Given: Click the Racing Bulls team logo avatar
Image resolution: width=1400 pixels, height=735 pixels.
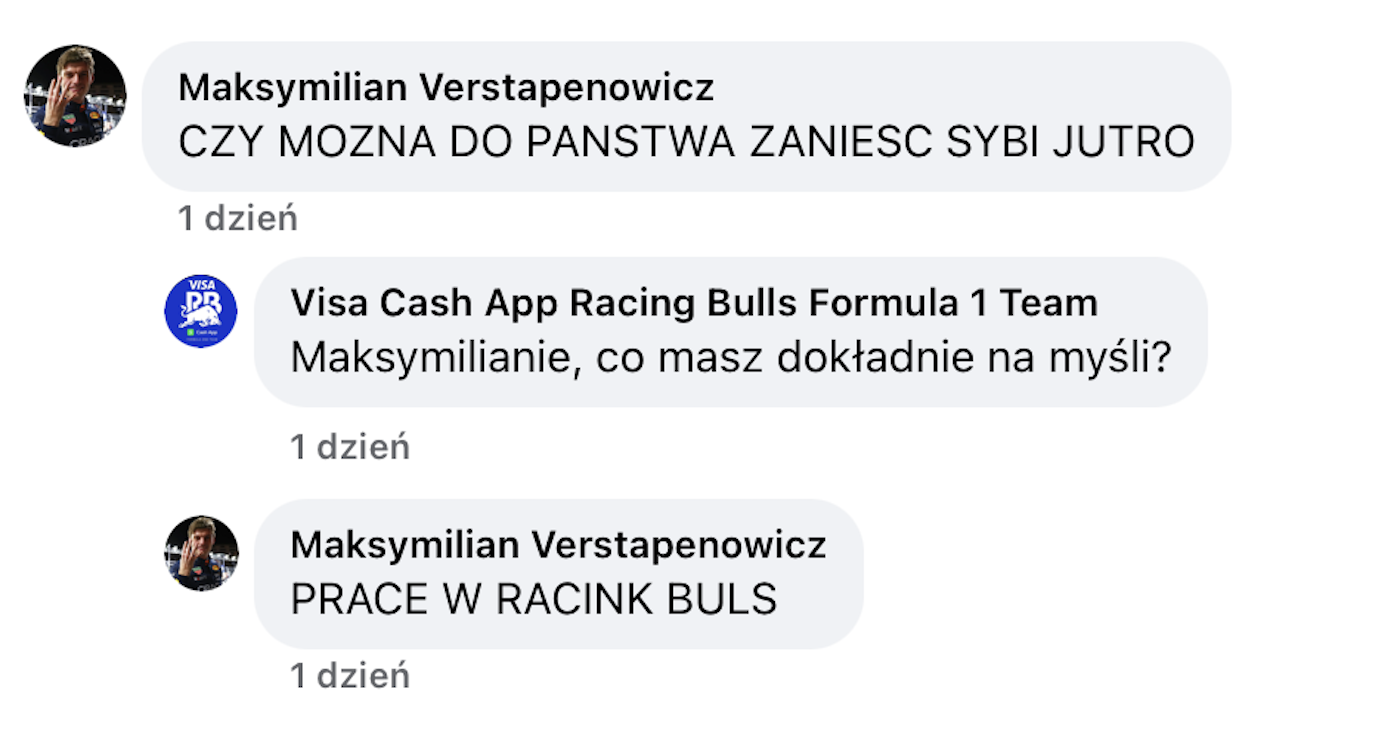Looking at the screenshot, I should 201,312.
